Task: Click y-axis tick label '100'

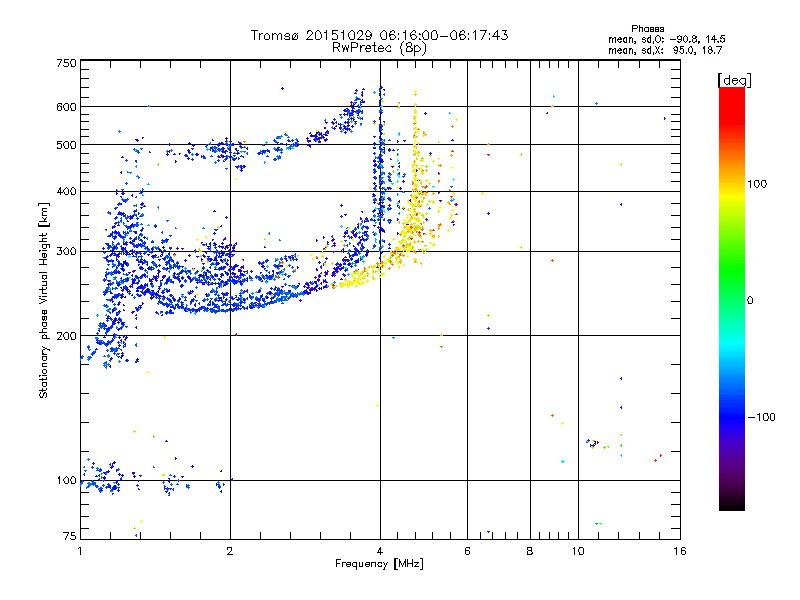Action: pos(67,481)
